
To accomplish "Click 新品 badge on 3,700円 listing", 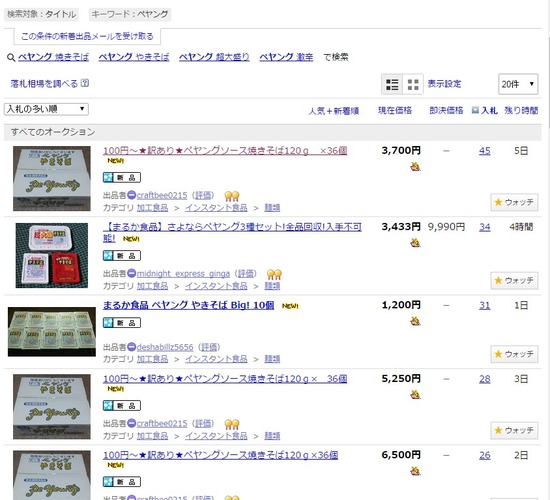I will point(122,178).
